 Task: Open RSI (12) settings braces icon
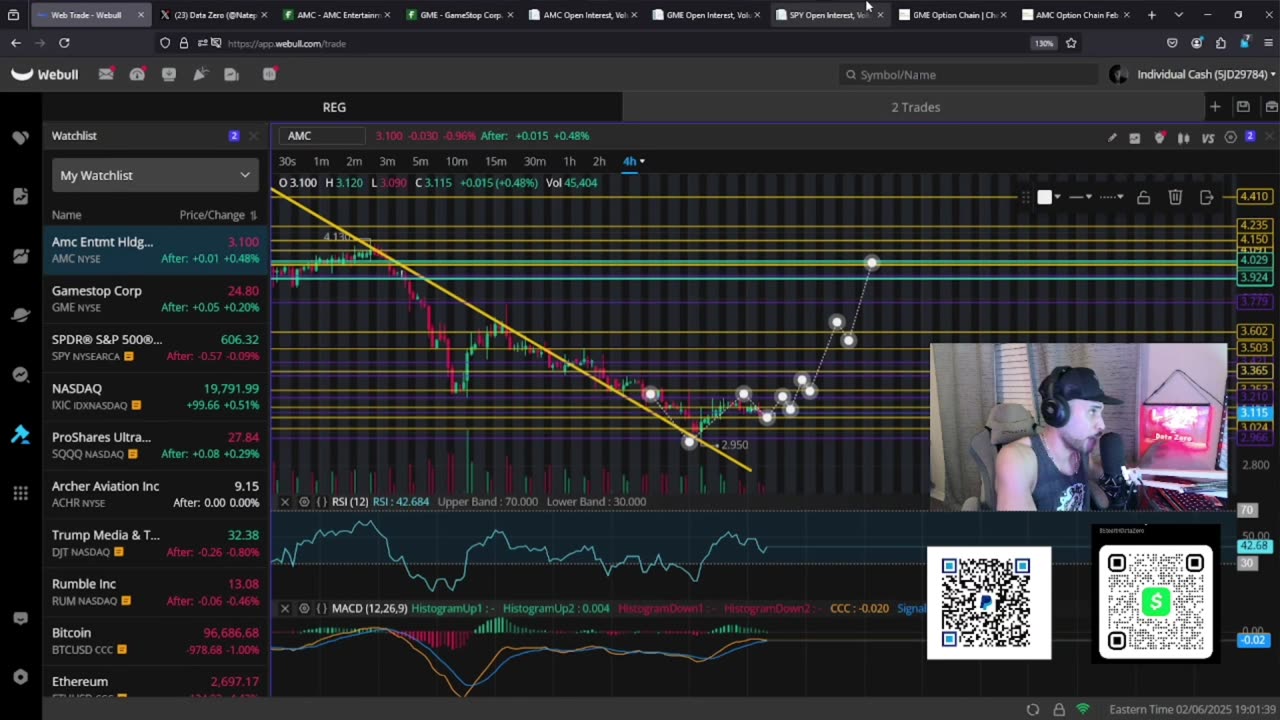[x=321, y=502]
